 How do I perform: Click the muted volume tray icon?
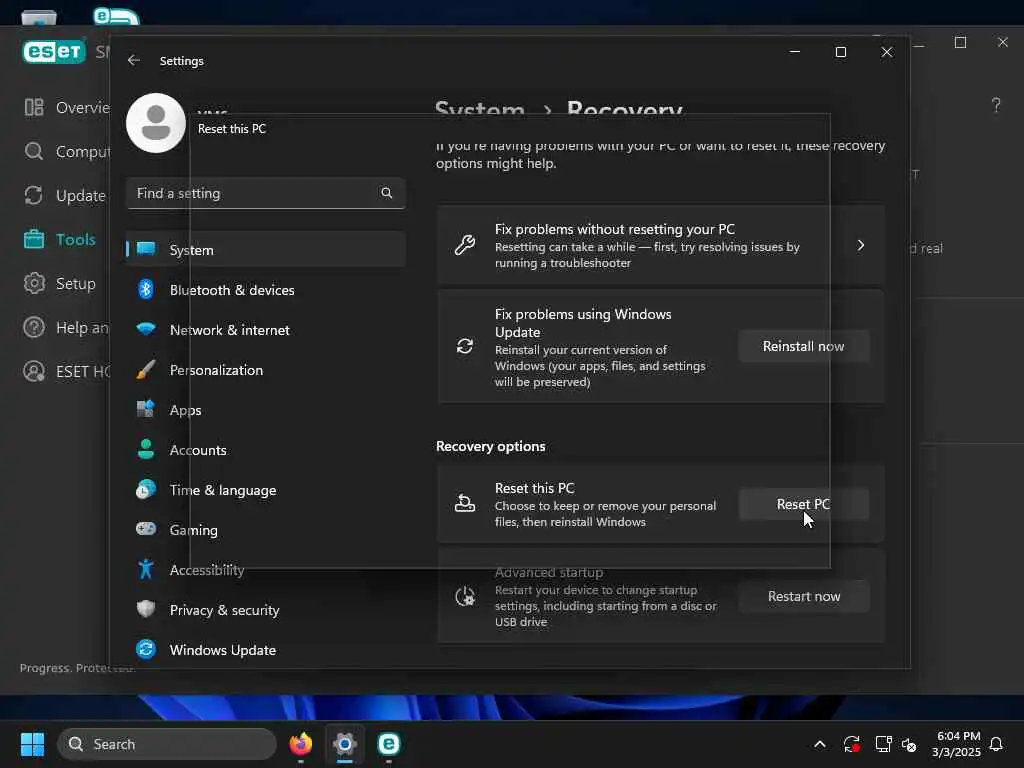[909, 744]
